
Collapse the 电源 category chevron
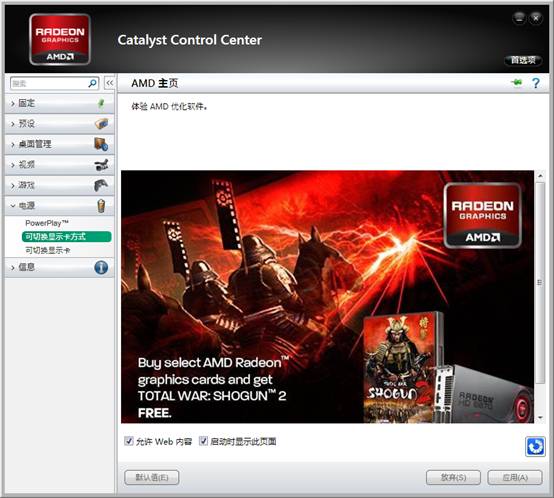pos(13,206)
